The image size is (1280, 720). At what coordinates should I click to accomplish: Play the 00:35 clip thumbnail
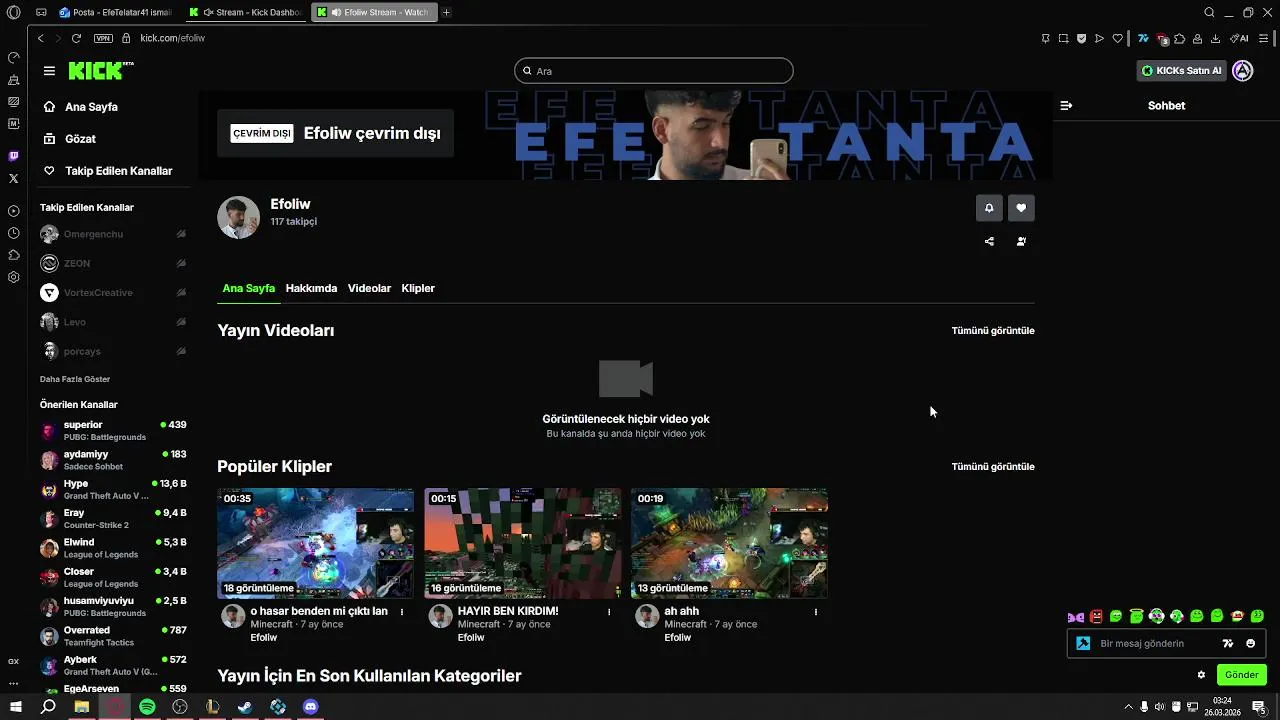click(x=315, y=543)
